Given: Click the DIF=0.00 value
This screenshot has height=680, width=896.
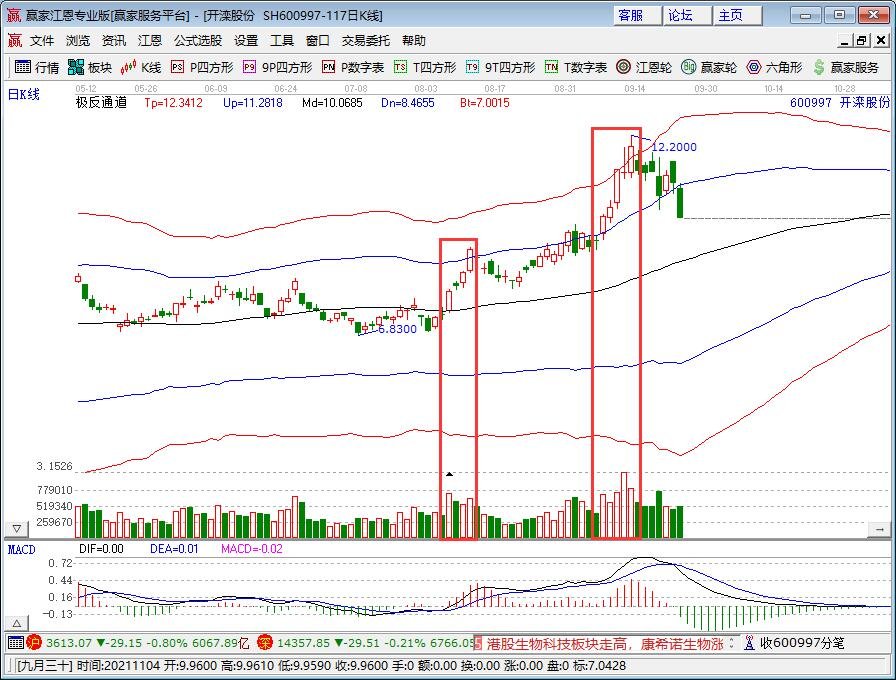Looking at the screenshot, I should (101, 549).
